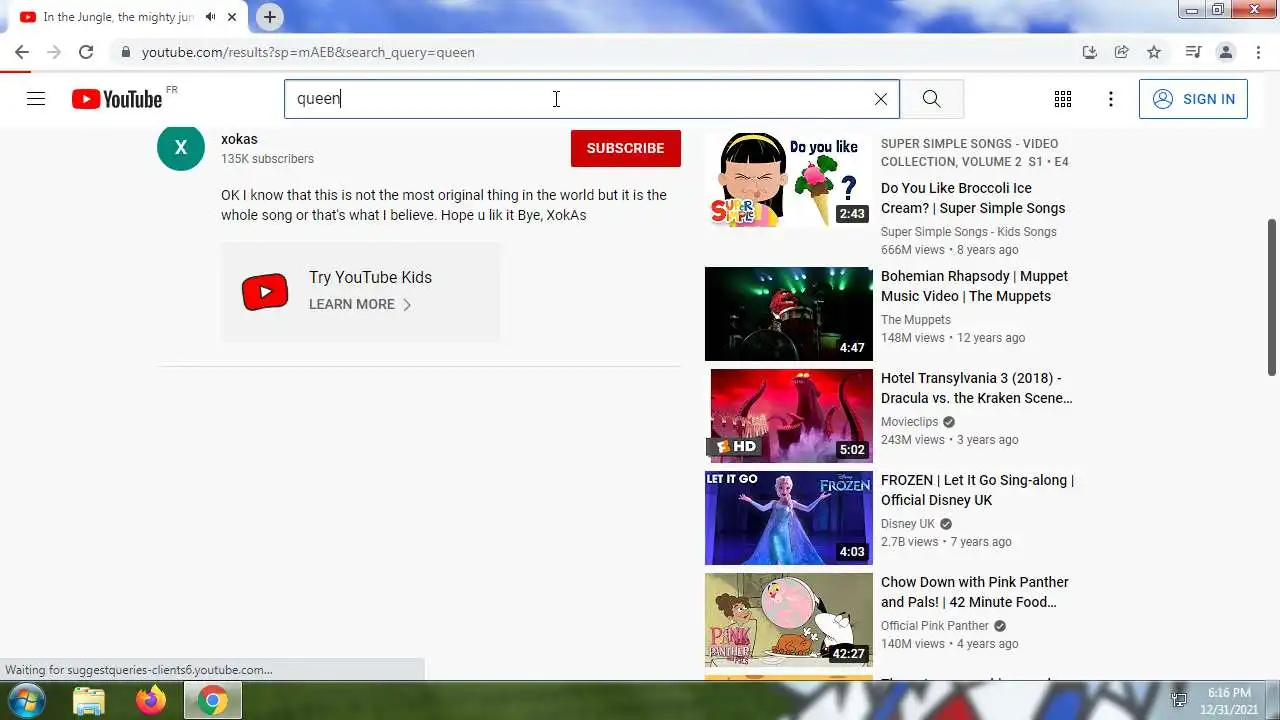
Task: Open Chrome three-dot menu
Action: (1257, 52)
